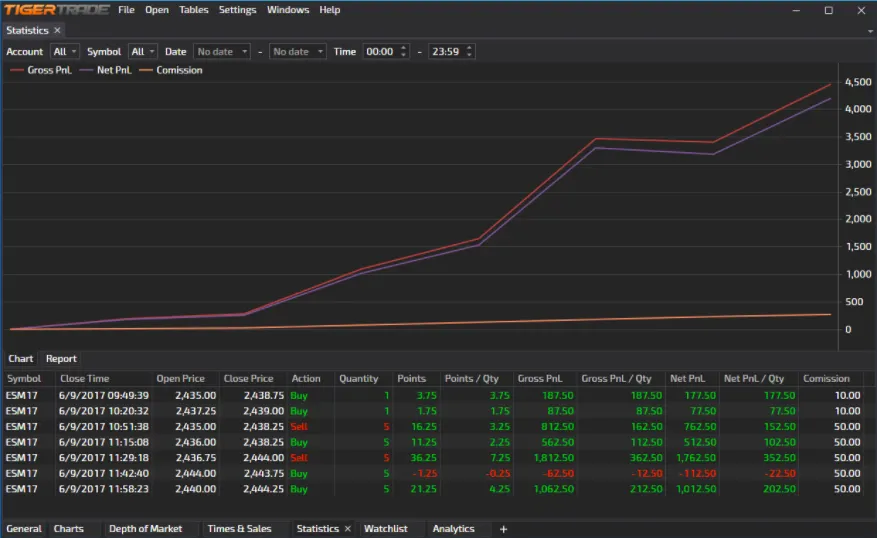Viewport: 877px width, 538px height.
Task: Switch to the Times & Sales tab
Action: tap(239, 529)
